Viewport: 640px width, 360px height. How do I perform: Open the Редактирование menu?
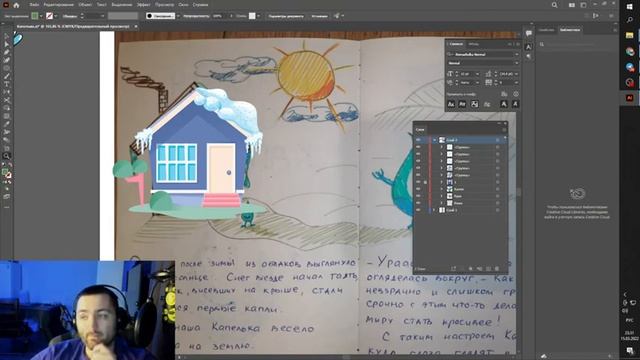(58, 5)
